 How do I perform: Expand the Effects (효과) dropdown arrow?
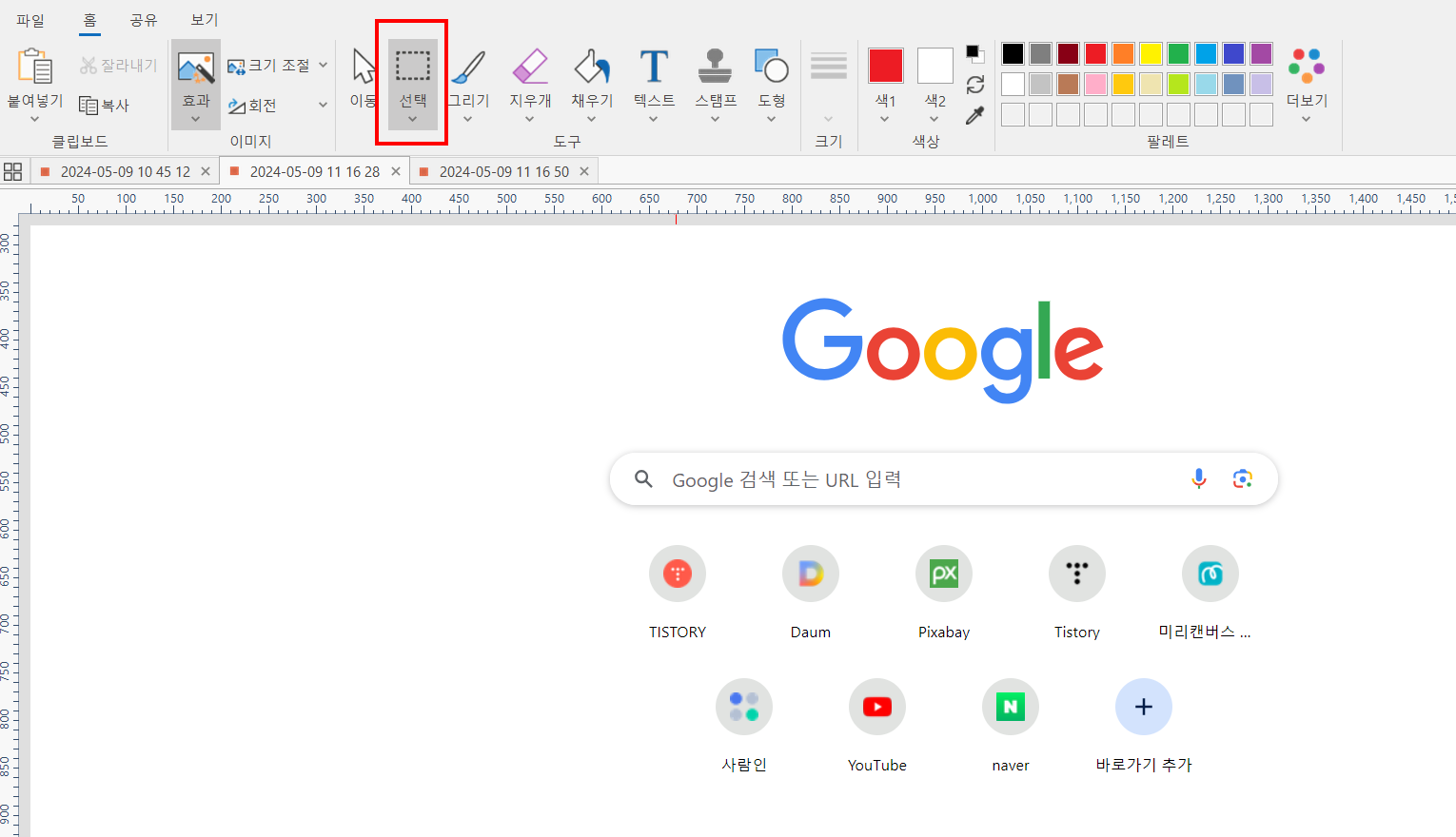pos(196,120)
